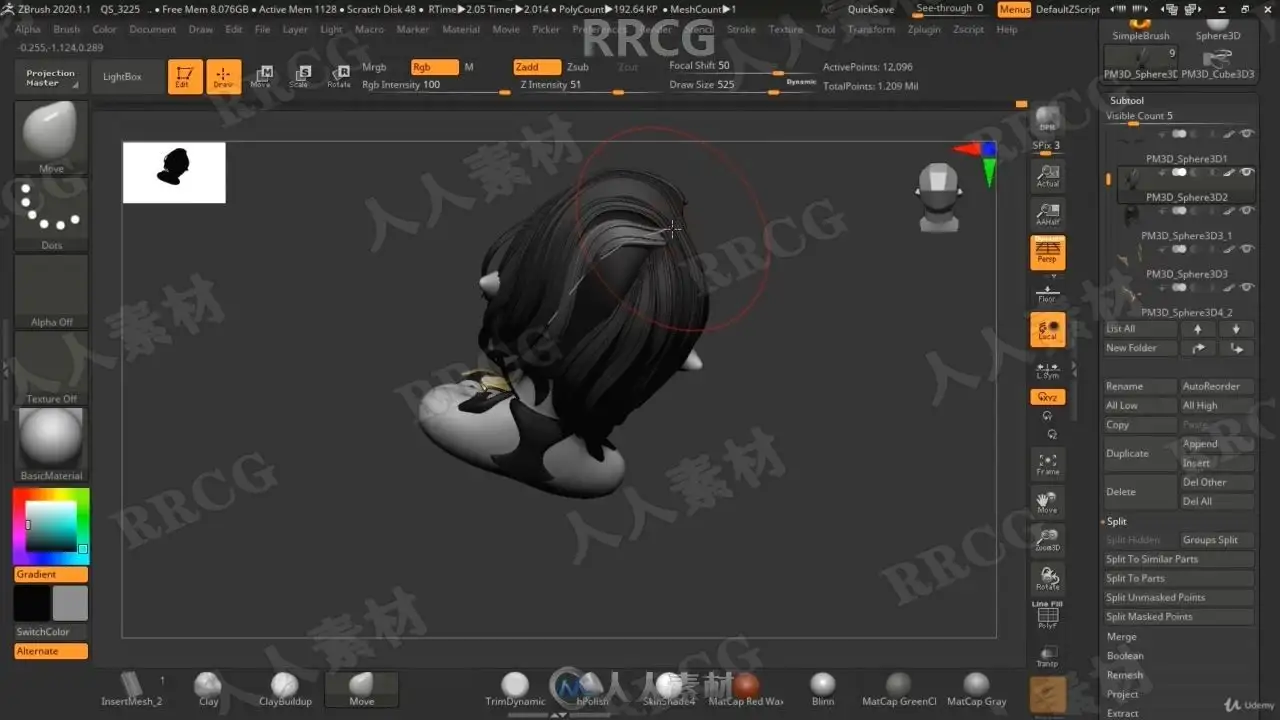The image size is (1280, 720).
Task: Click the Frame view icon
Action: [x=1047, y=463]
